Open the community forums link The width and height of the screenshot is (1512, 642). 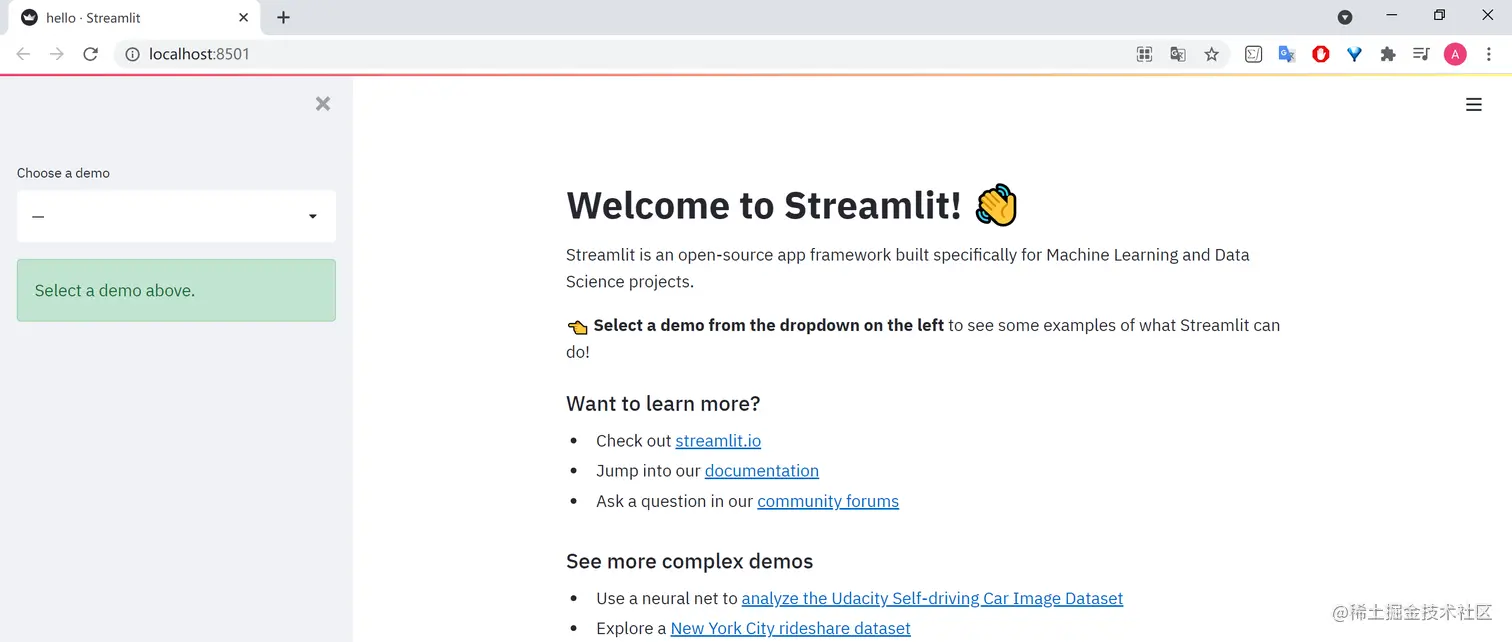[x=828, y=501]
